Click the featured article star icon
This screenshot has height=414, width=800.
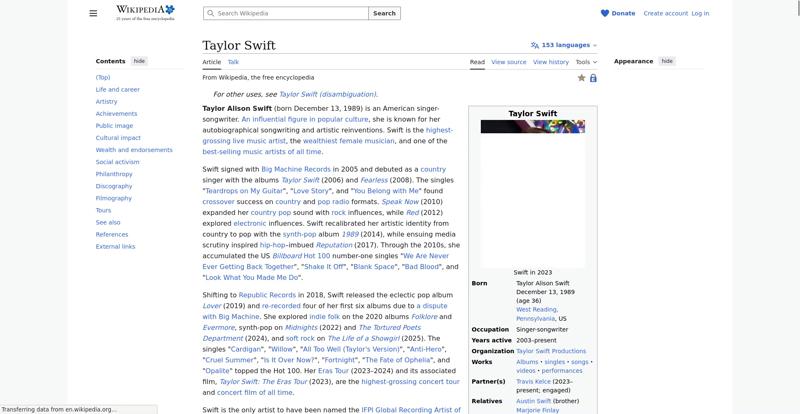click(x=581, y=77)
